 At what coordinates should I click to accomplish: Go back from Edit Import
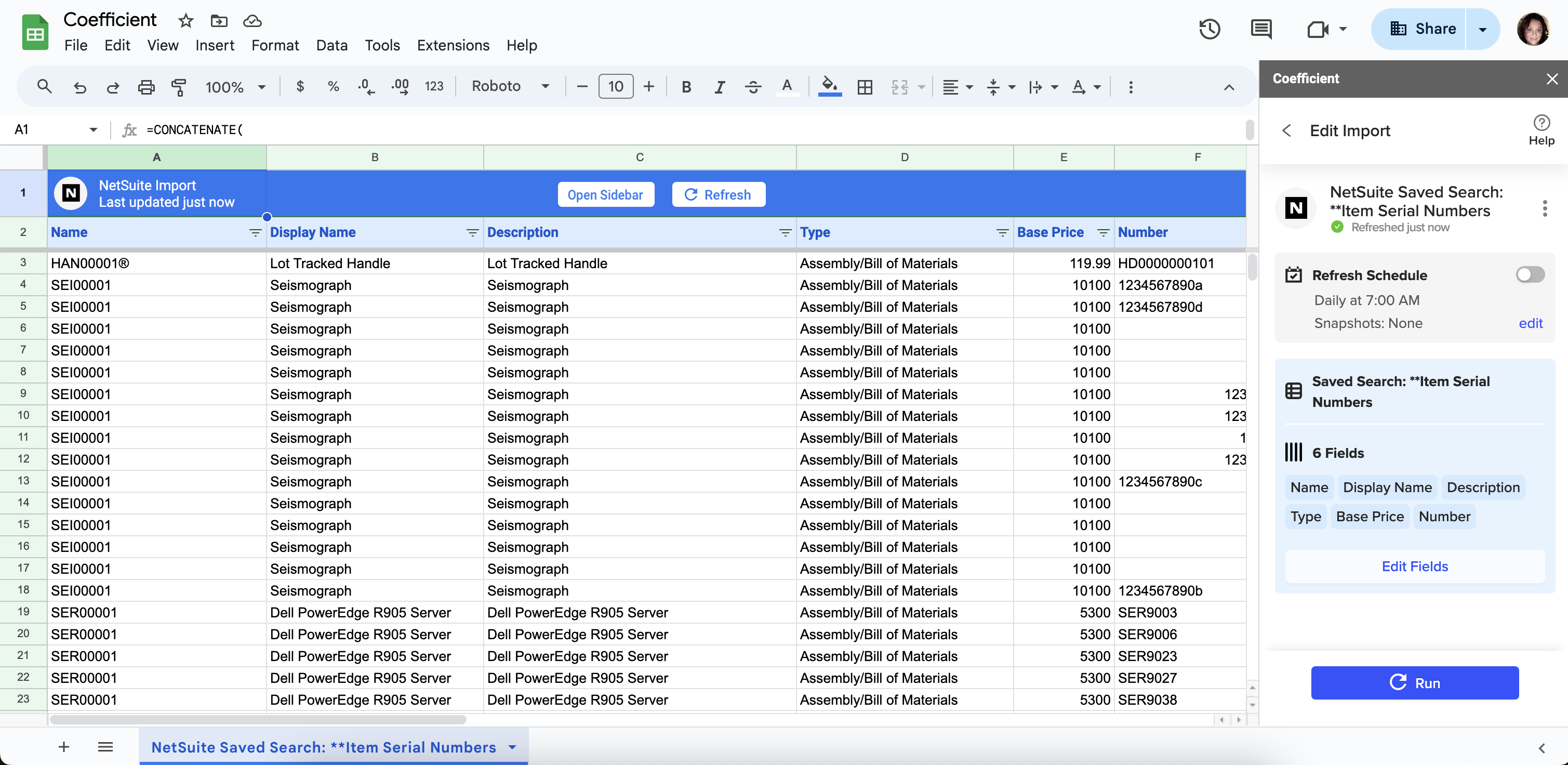(x=1286, y=130)
